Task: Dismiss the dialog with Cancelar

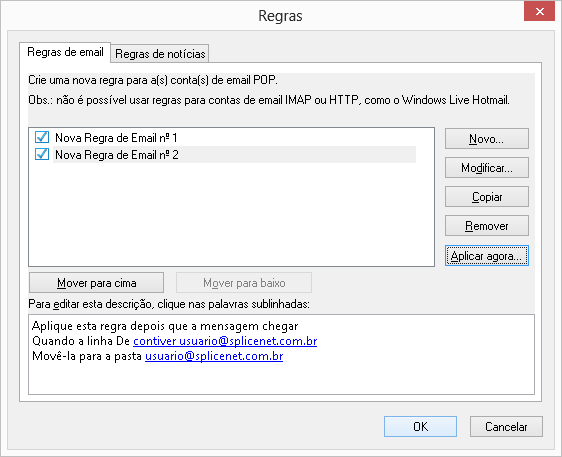Action: 506,427
